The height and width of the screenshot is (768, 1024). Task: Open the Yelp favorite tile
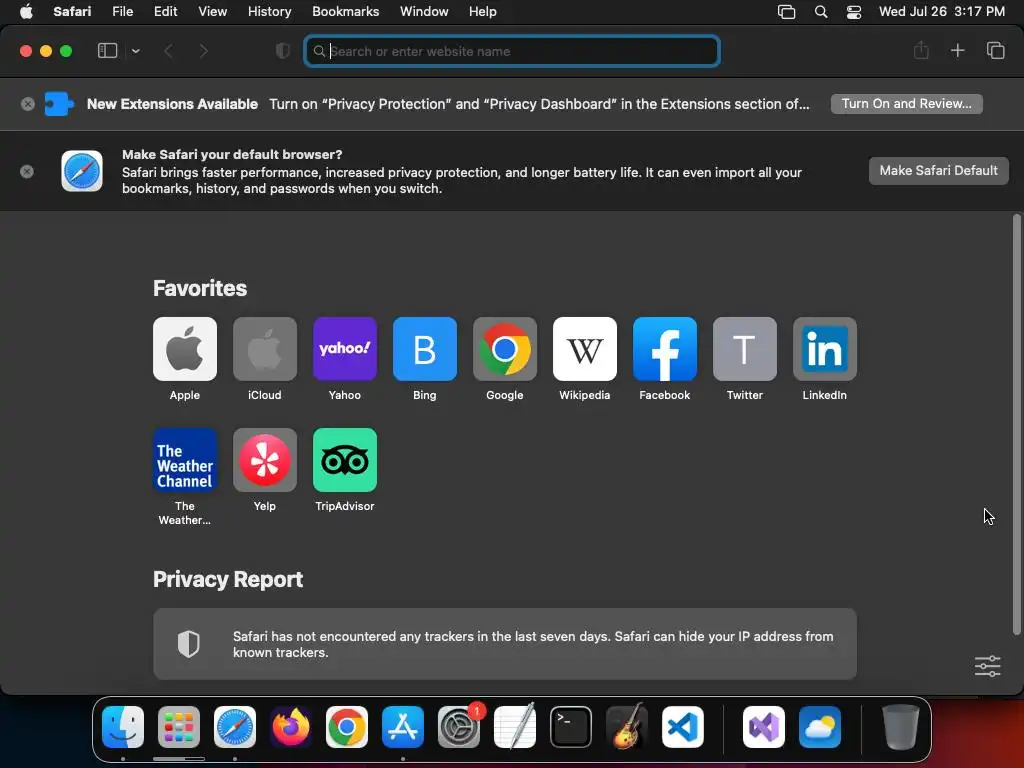click(264, 460)
